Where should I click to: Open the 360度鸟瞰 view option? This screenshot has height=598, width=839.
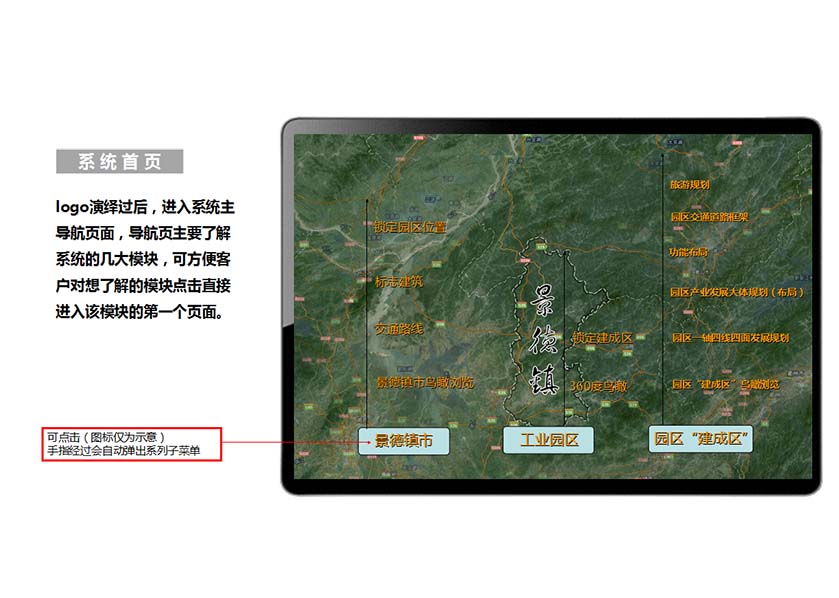[597, 386]
